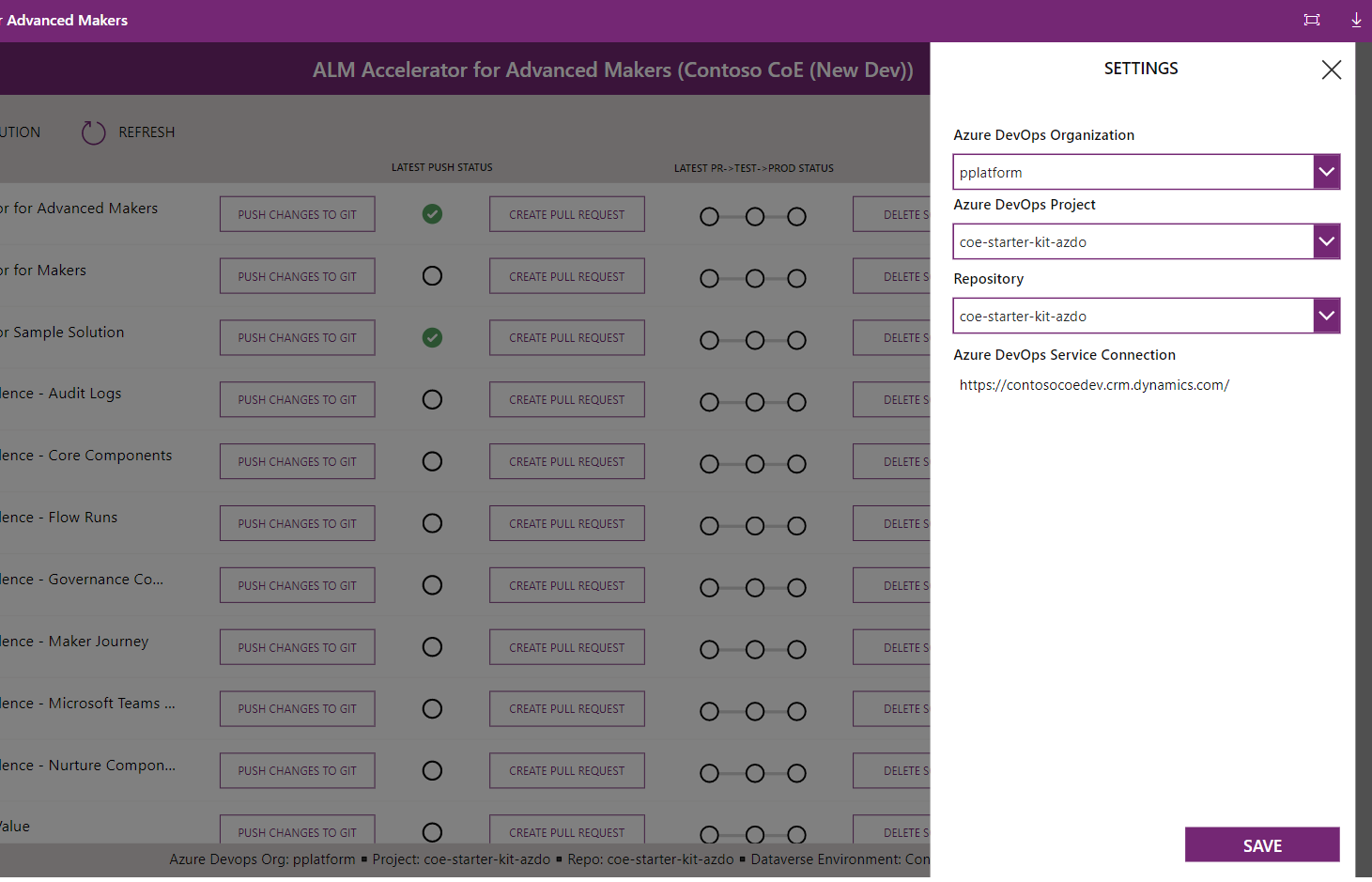
Task: Click the pplatform organization text field
Action: pos(1127,172)
